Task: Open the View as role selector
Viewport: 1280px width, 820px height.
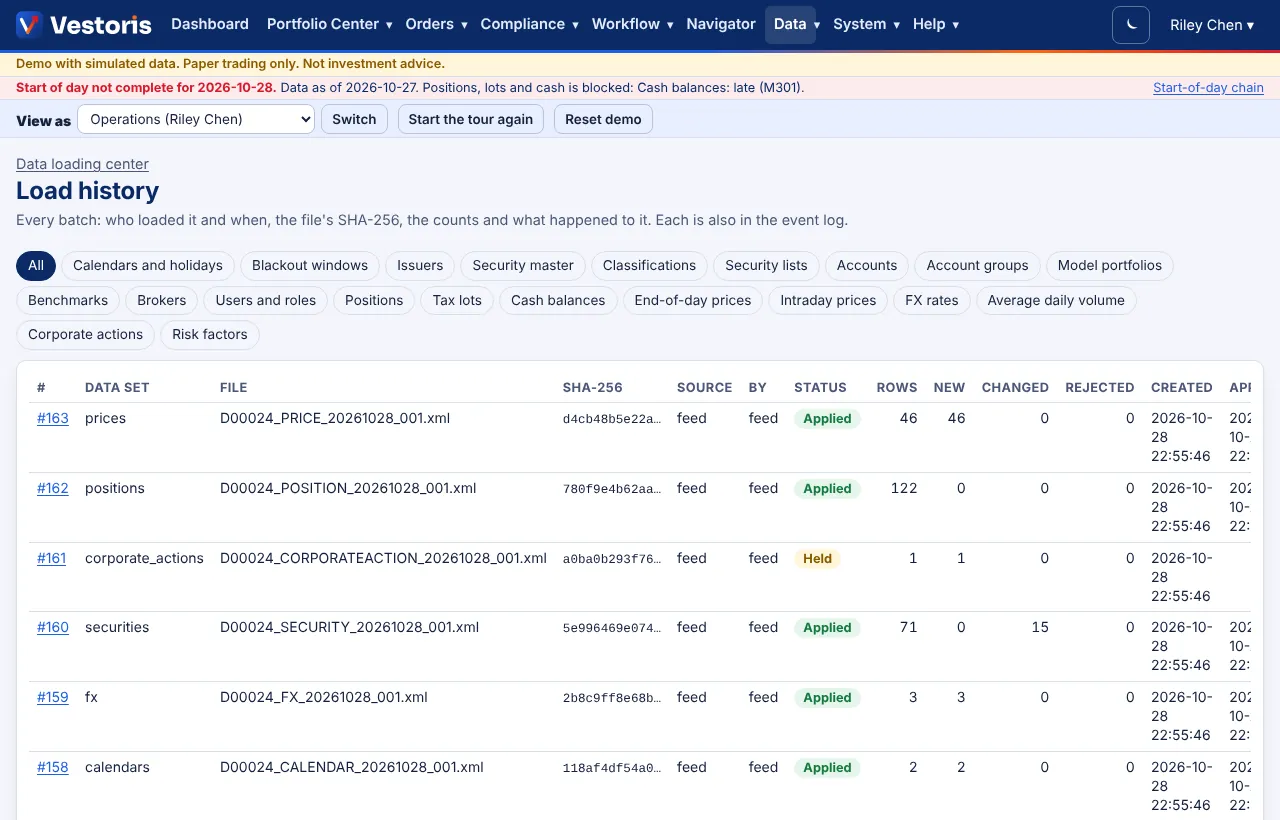Action: 196,119
